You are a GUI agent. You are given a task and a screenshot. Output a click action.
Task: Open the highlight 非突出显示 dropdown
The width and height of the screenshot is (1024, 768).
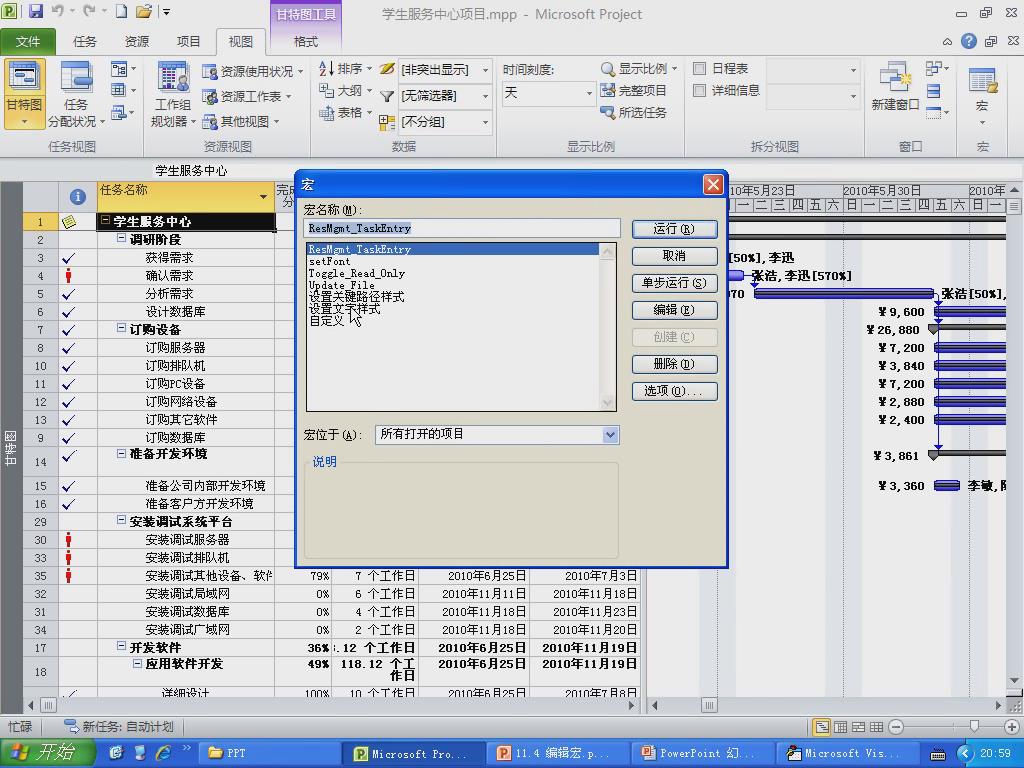tap(485, 70)
